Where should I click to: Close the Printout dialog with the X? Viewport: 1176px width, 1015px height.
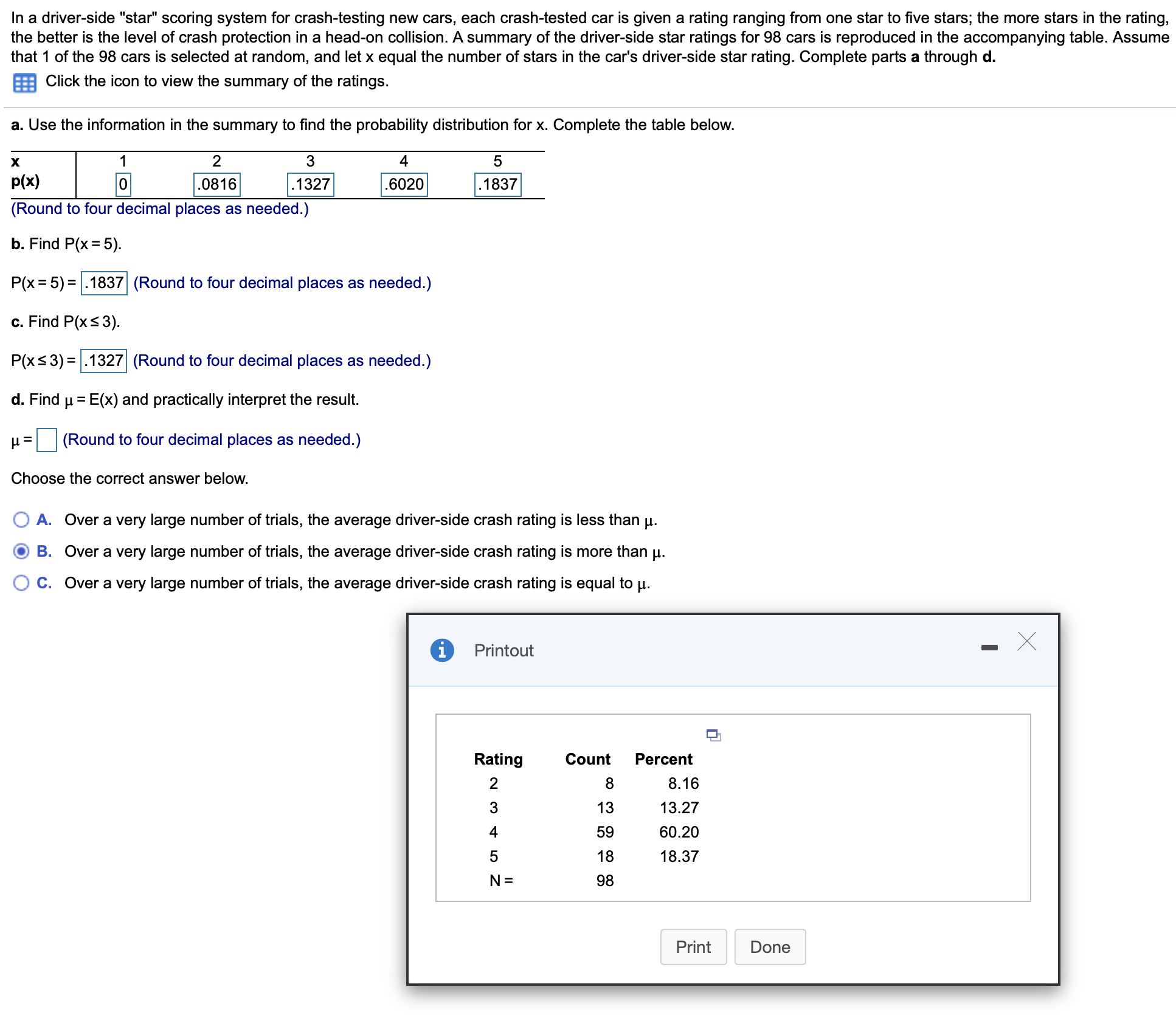(1027, 641)
